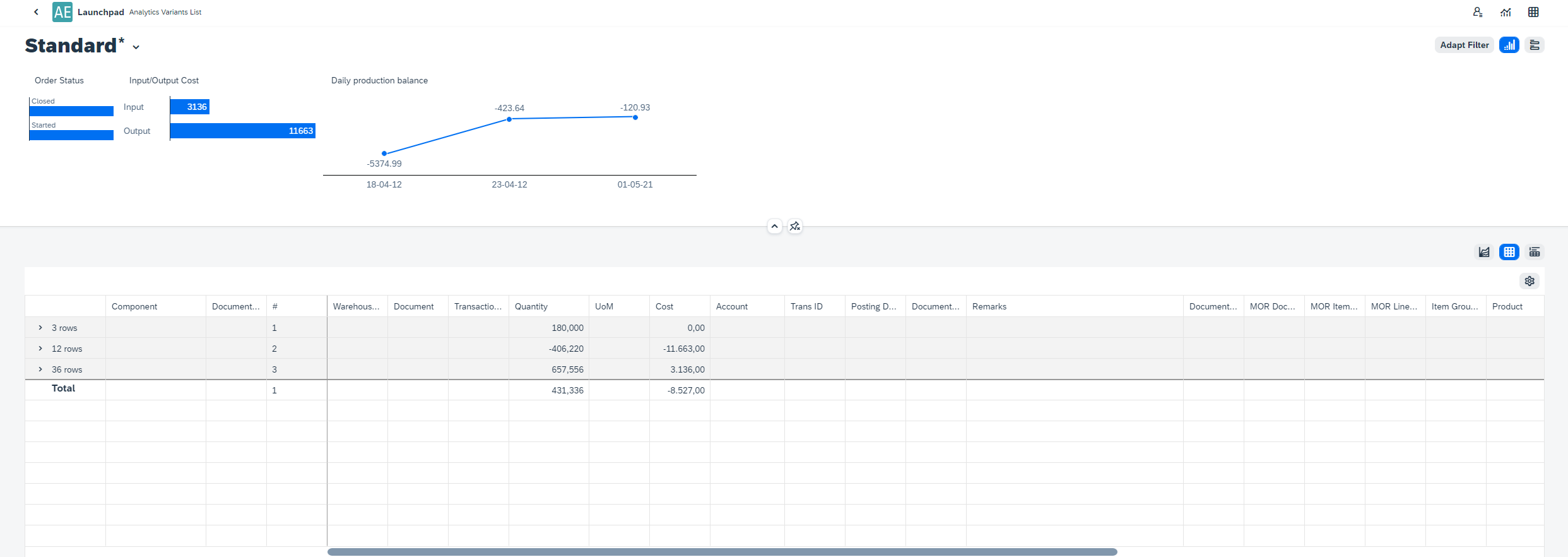Pin the header with the pin icon
The image size is (1568, 557).
coord(795,226)
